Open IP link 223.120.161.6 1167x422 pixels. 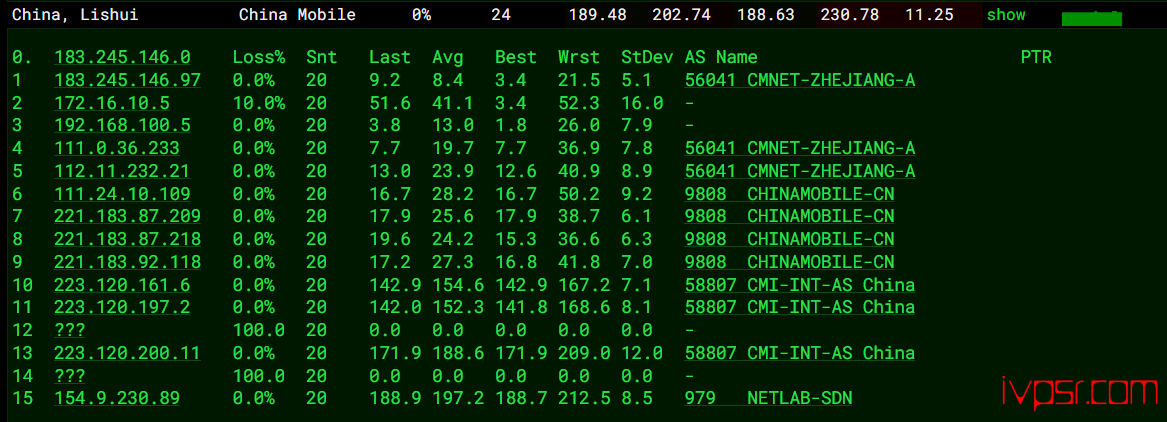click(x=122, y=285)
